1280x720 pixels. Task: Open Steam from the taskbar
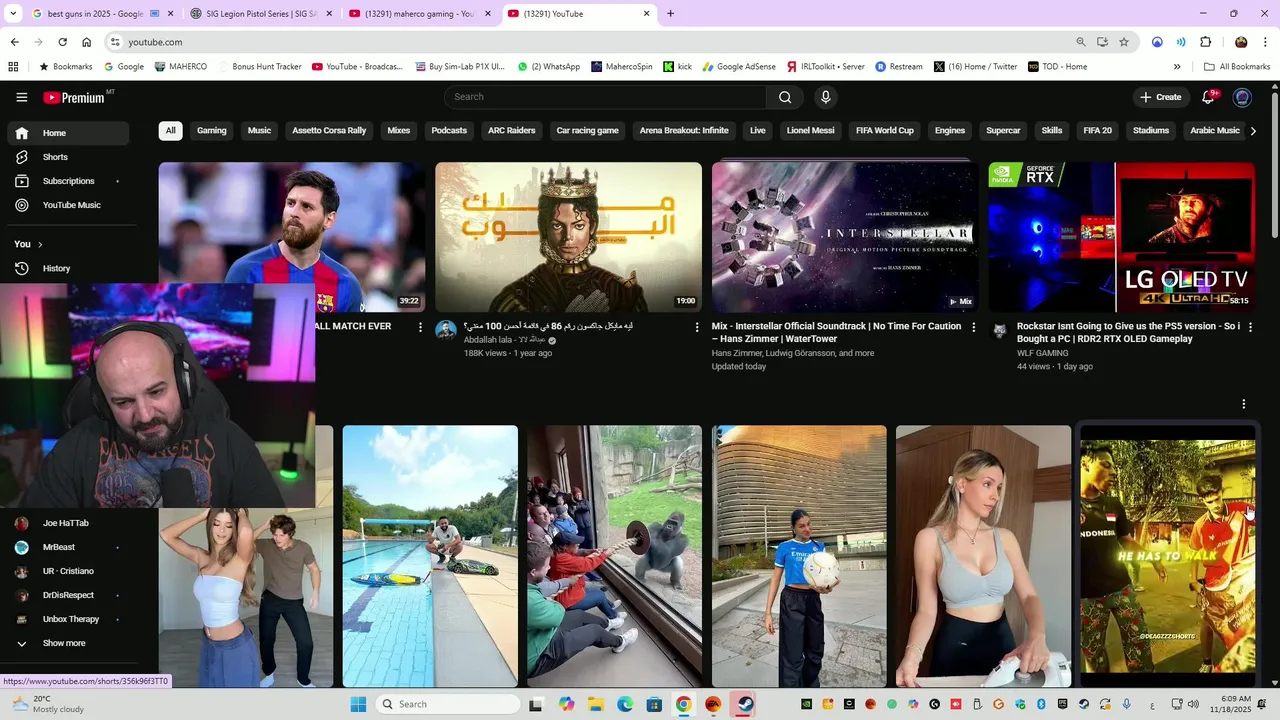[744, 704]
